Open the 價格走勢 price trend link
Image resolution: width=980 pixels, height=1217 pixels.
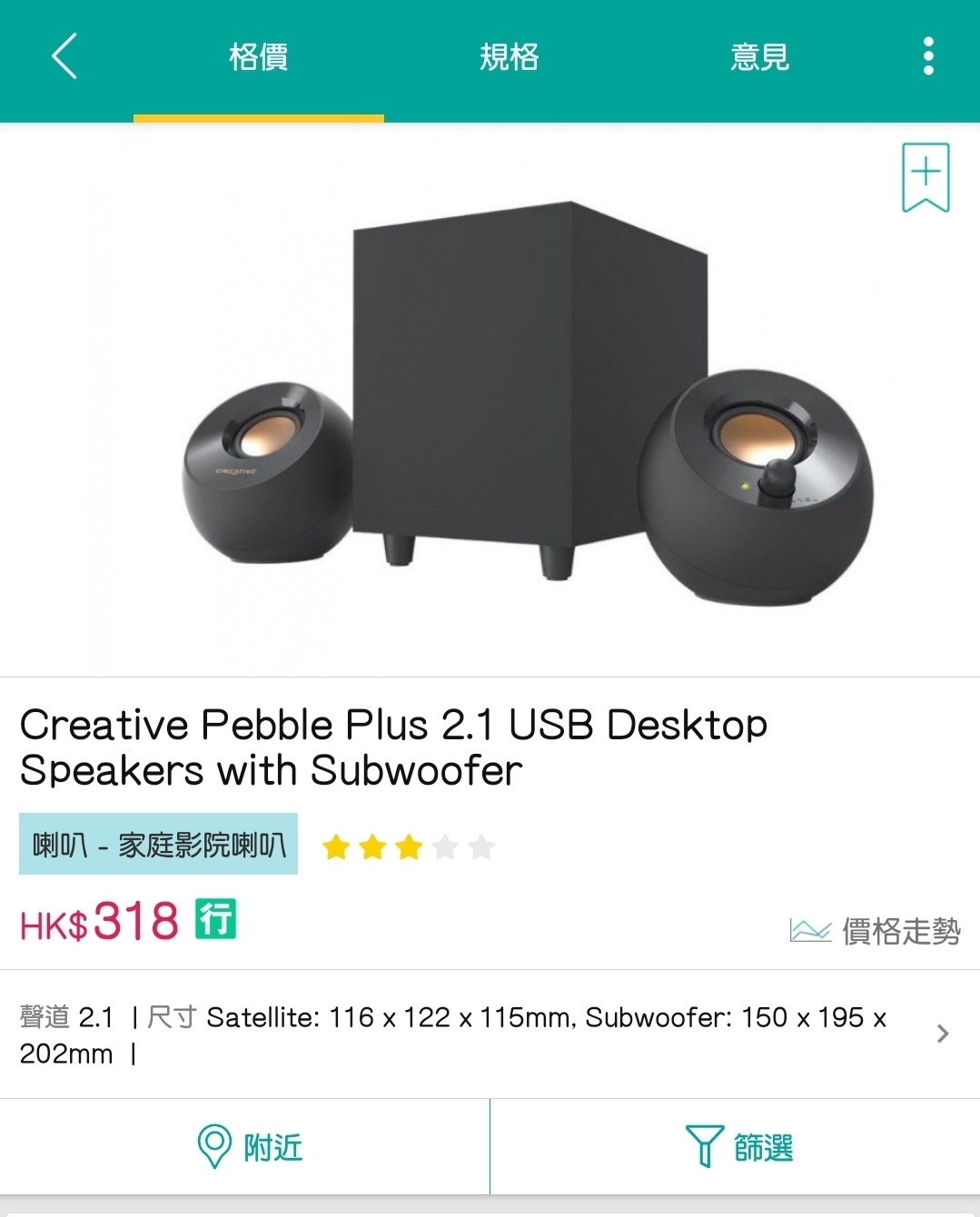tap(875, 931)
